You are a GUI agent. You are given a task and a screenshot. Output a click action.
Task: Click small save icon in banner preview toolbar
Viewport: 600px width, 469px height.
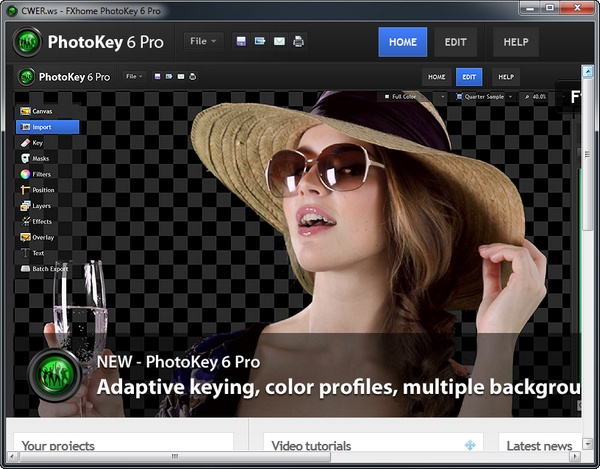click(x=157, y=77)
